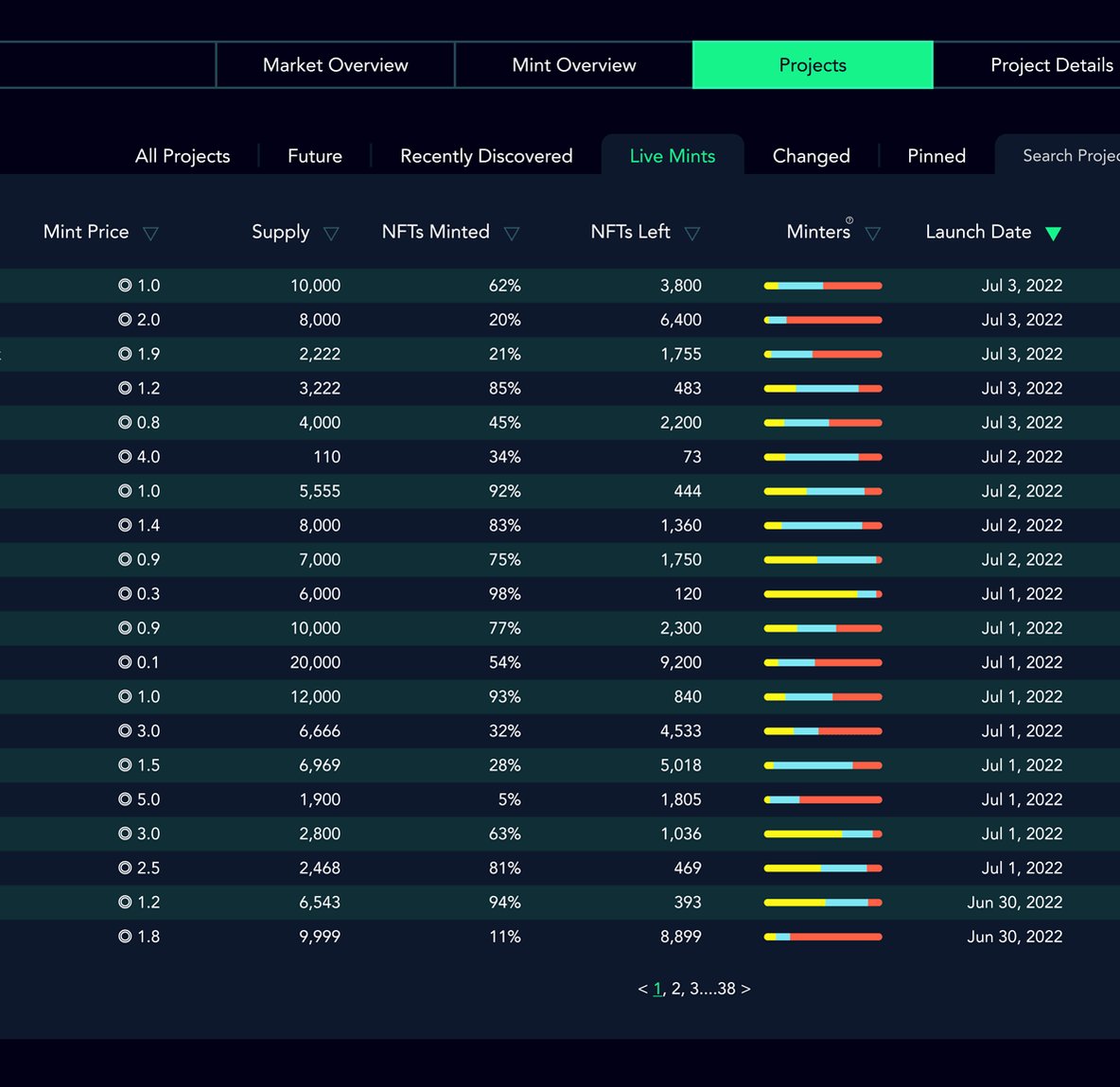The image size is (1120, 1087).
Task: Sort by Mint Price triangle
Action: (x=150, y=234)
